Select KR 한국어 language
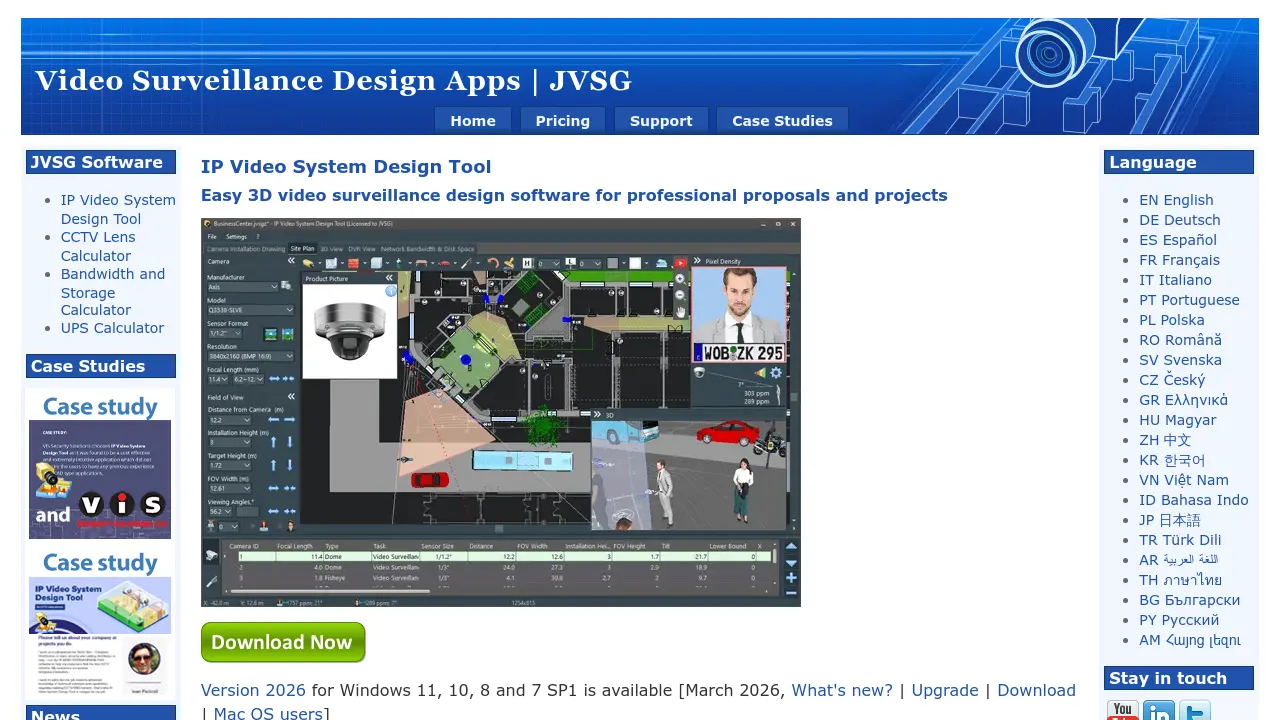This screenshot has height=720, width=1280. [1172, 460]
